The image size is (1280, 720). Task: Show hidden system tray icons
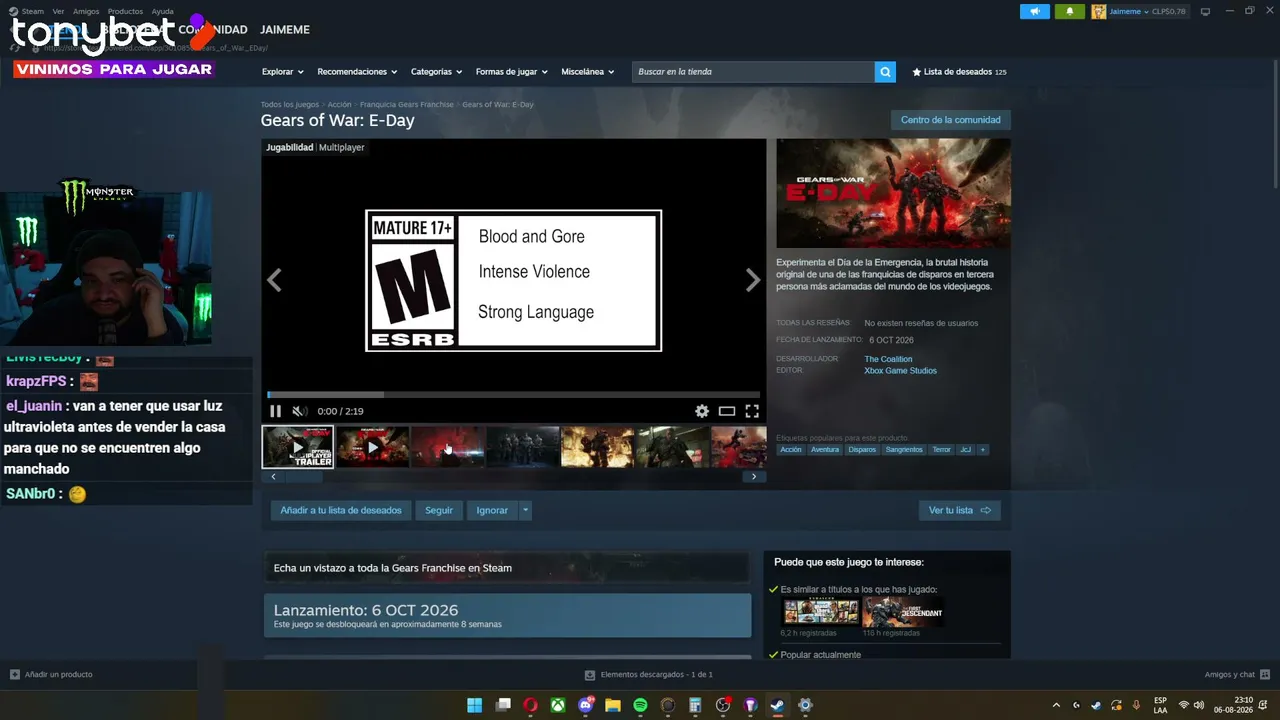[x=1056, y=705]
